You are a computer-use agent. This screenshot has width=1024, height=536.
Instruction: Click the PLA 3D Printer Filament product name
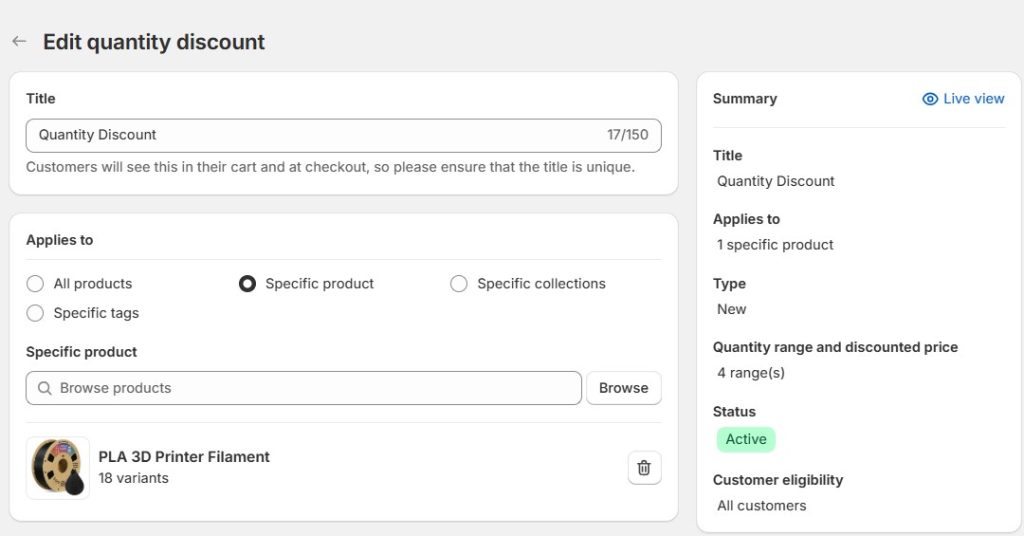pos(184,457)
